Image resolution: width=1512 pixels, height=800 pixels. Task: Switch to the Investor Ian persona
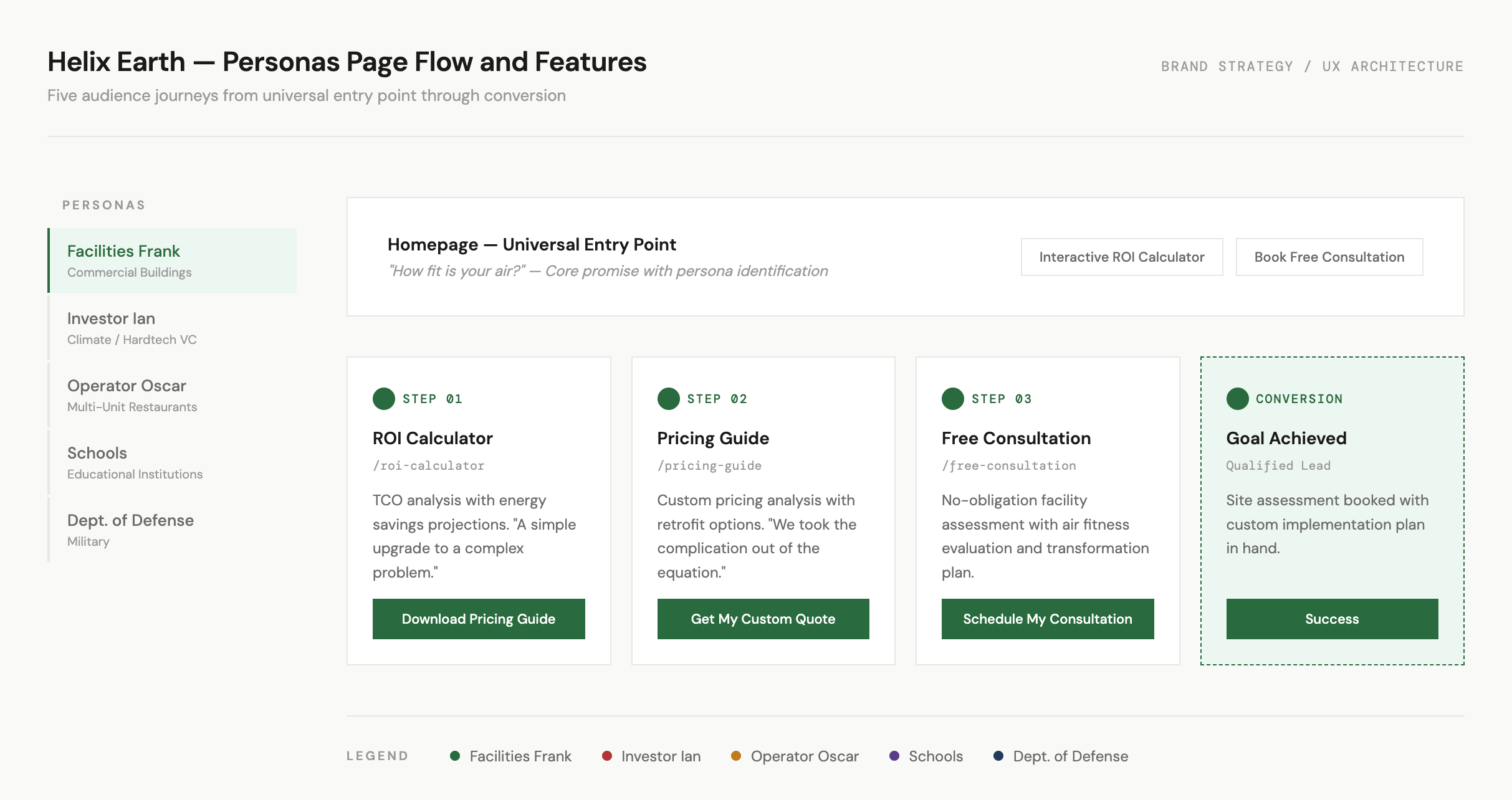(173, 328)
